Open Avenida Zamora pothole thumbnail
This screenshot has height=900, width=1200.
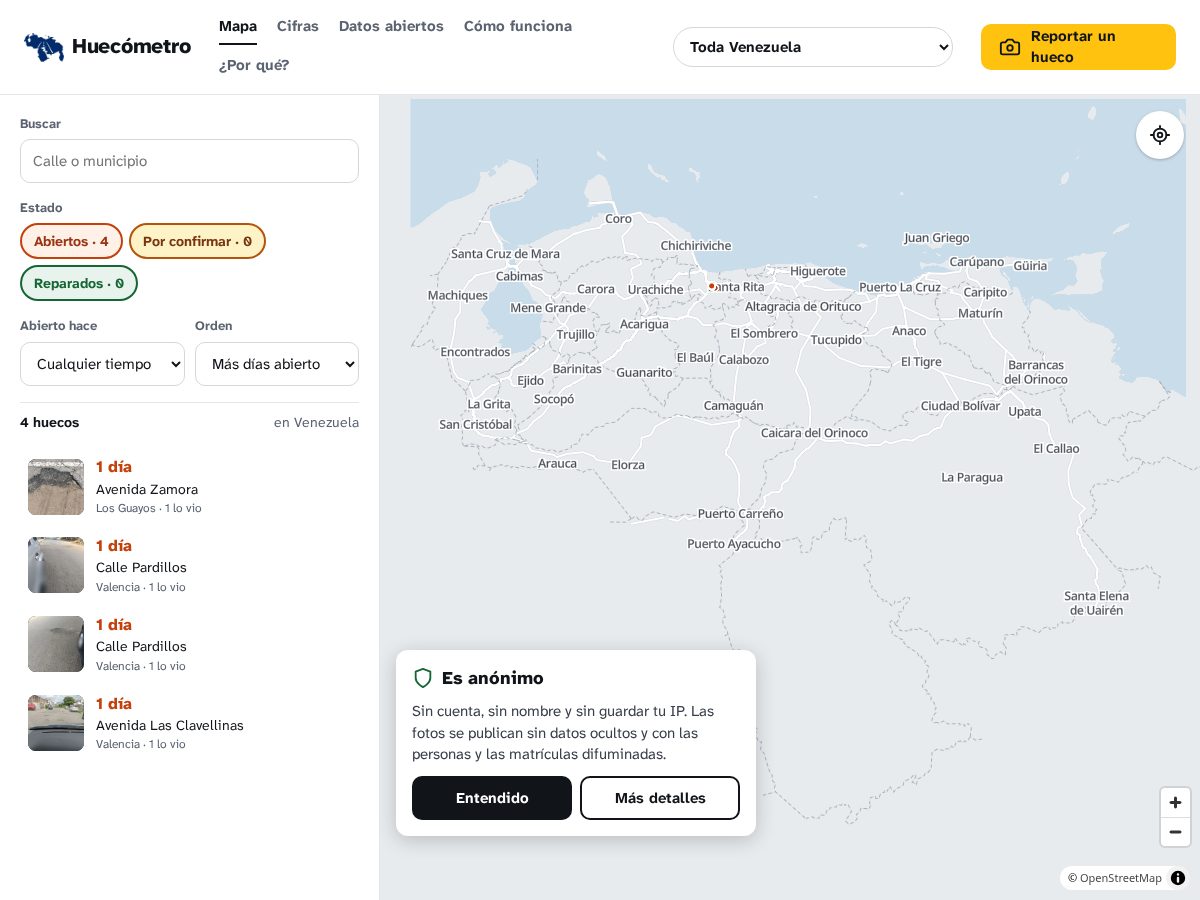coord(56,487)
